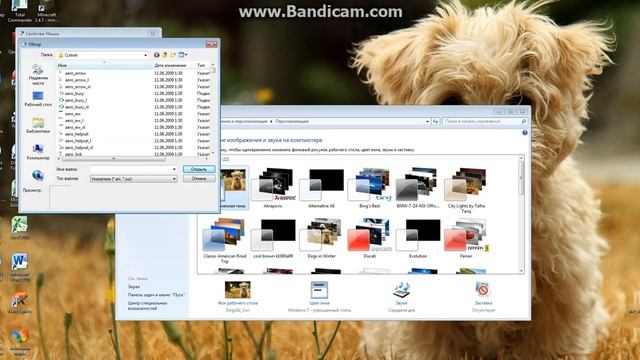Select the aero_ew cursor file
The width and height of the screenshot is (640, 360).
tap(72, 114)
